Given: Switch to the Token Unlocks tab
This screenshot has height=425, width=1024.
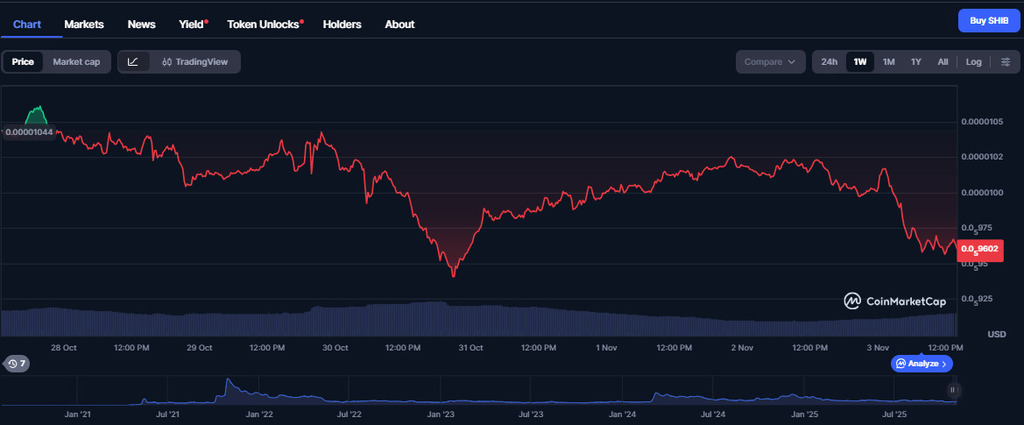Looking at the screenshot, I should point(264,24).
